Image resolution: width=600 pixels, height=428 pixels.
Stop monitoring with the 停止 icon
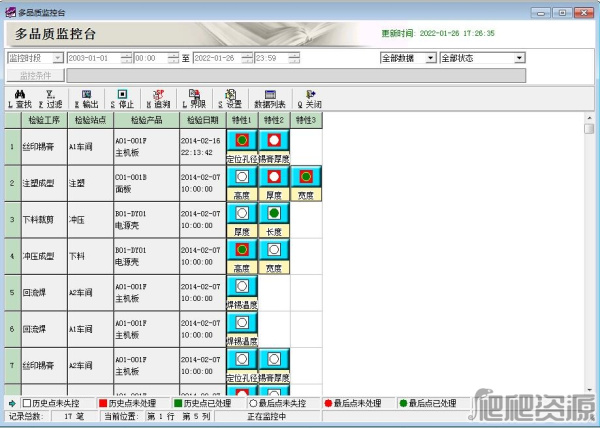[122, 94]
